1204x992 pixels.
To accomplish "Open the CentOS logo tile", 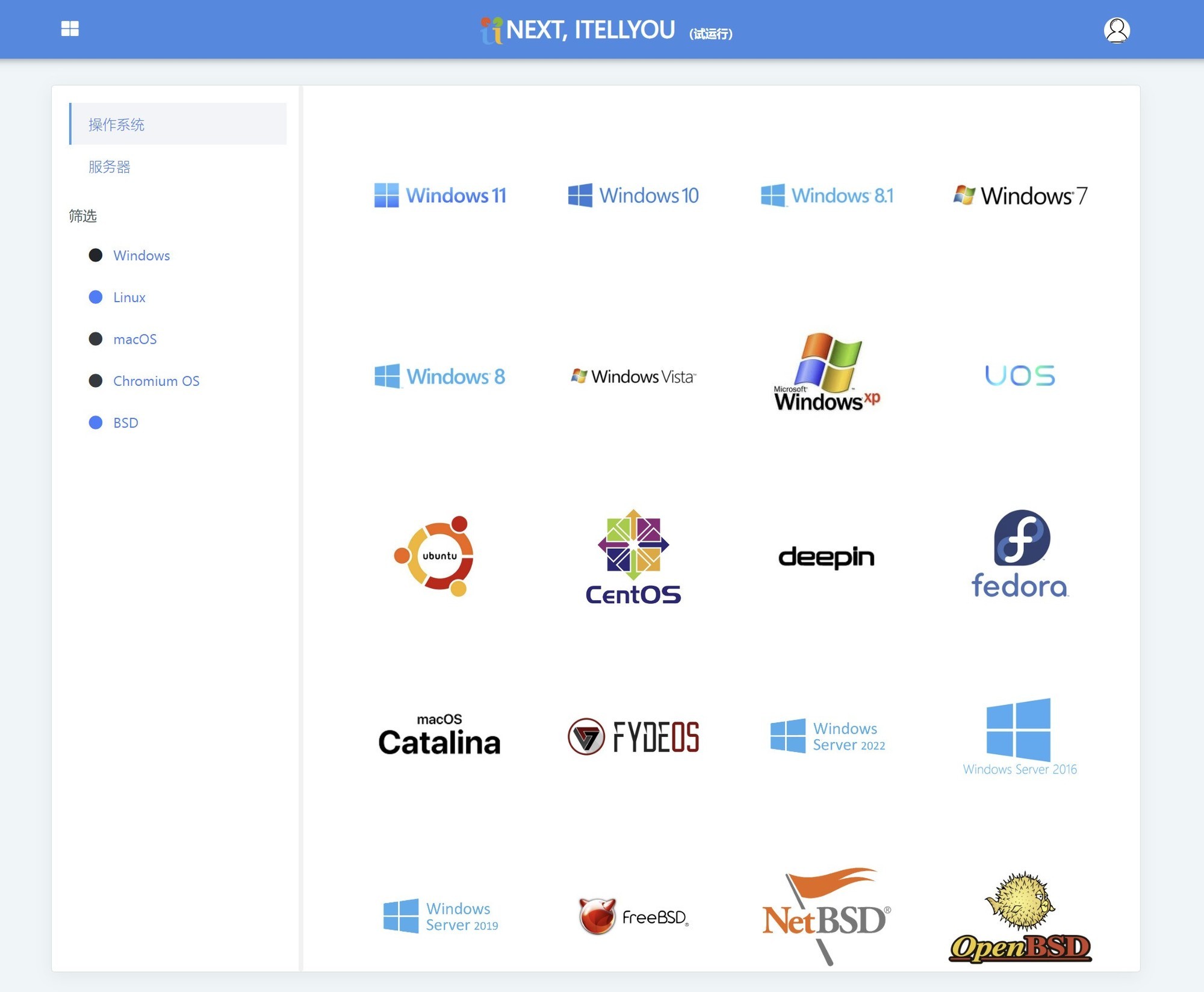I will [x=633, y=556].
